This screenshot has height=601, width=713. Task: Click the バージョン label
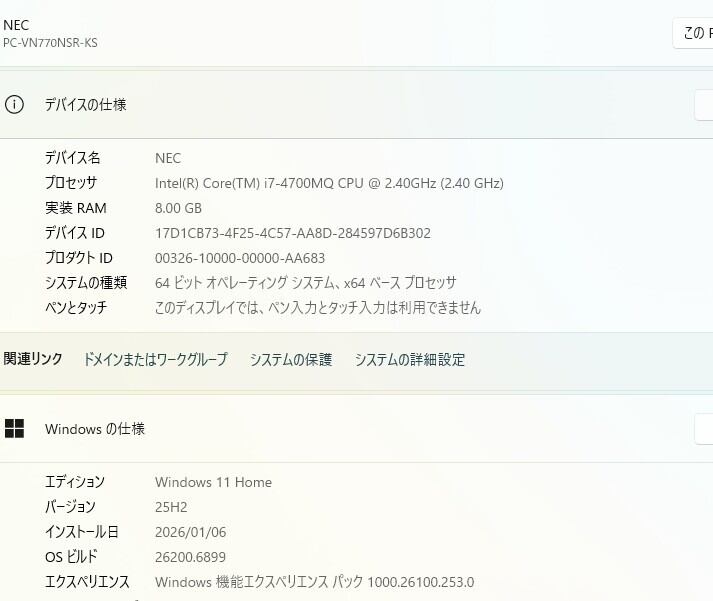[70, 506]
